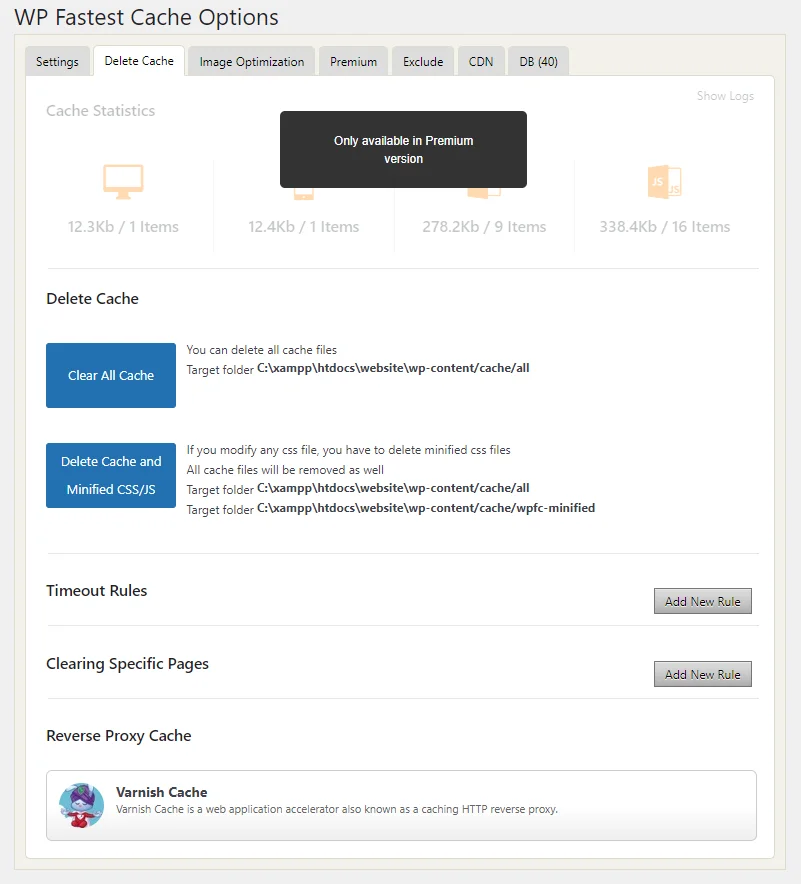Switch to the Settings tab

[57, 61]
